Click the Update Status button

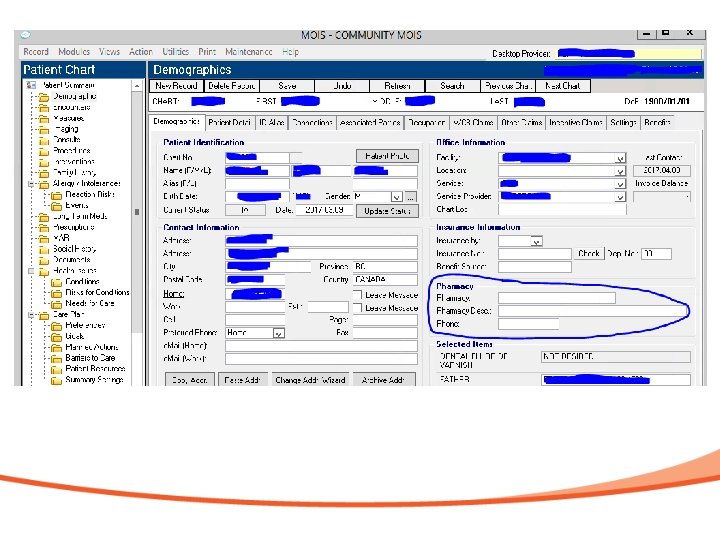pos(387,211)
